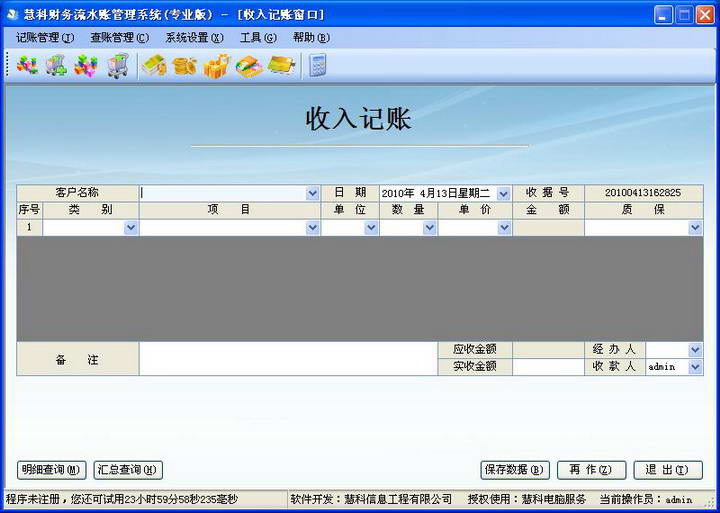
Task: Expand the 项目 dropdown in row 1
Action: 313,227
